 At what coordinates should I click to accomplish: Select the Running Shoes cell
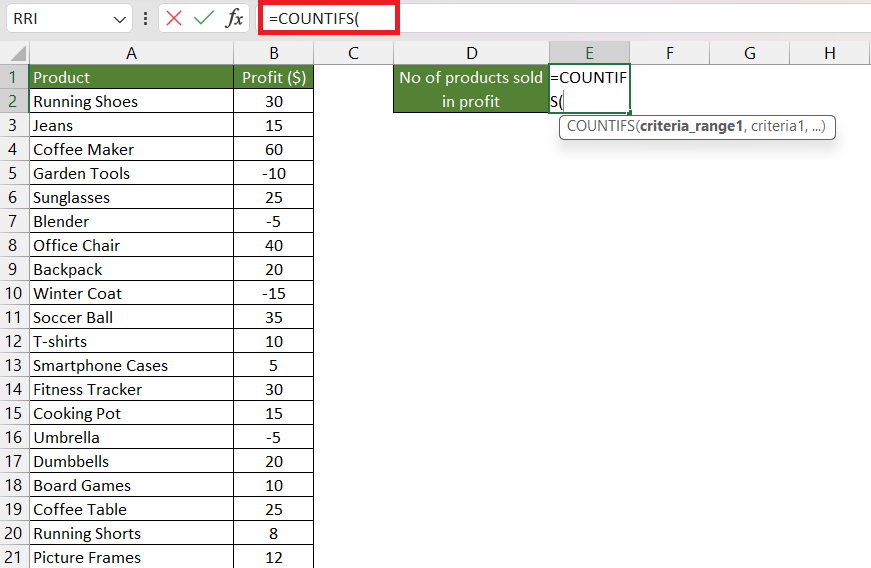[131, 101]
